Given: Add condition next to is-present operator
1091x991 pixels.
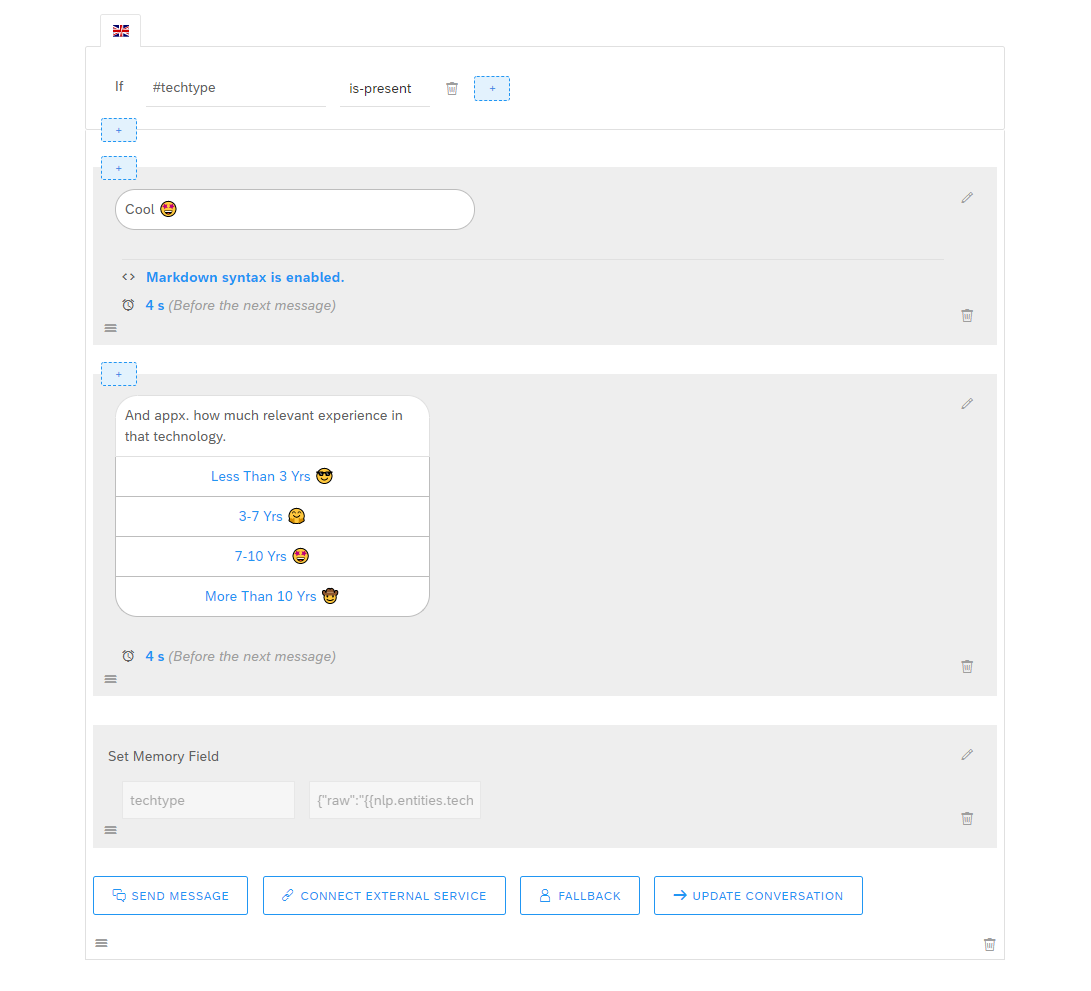Looking at the screenshot, I should (x=492, y=88).
